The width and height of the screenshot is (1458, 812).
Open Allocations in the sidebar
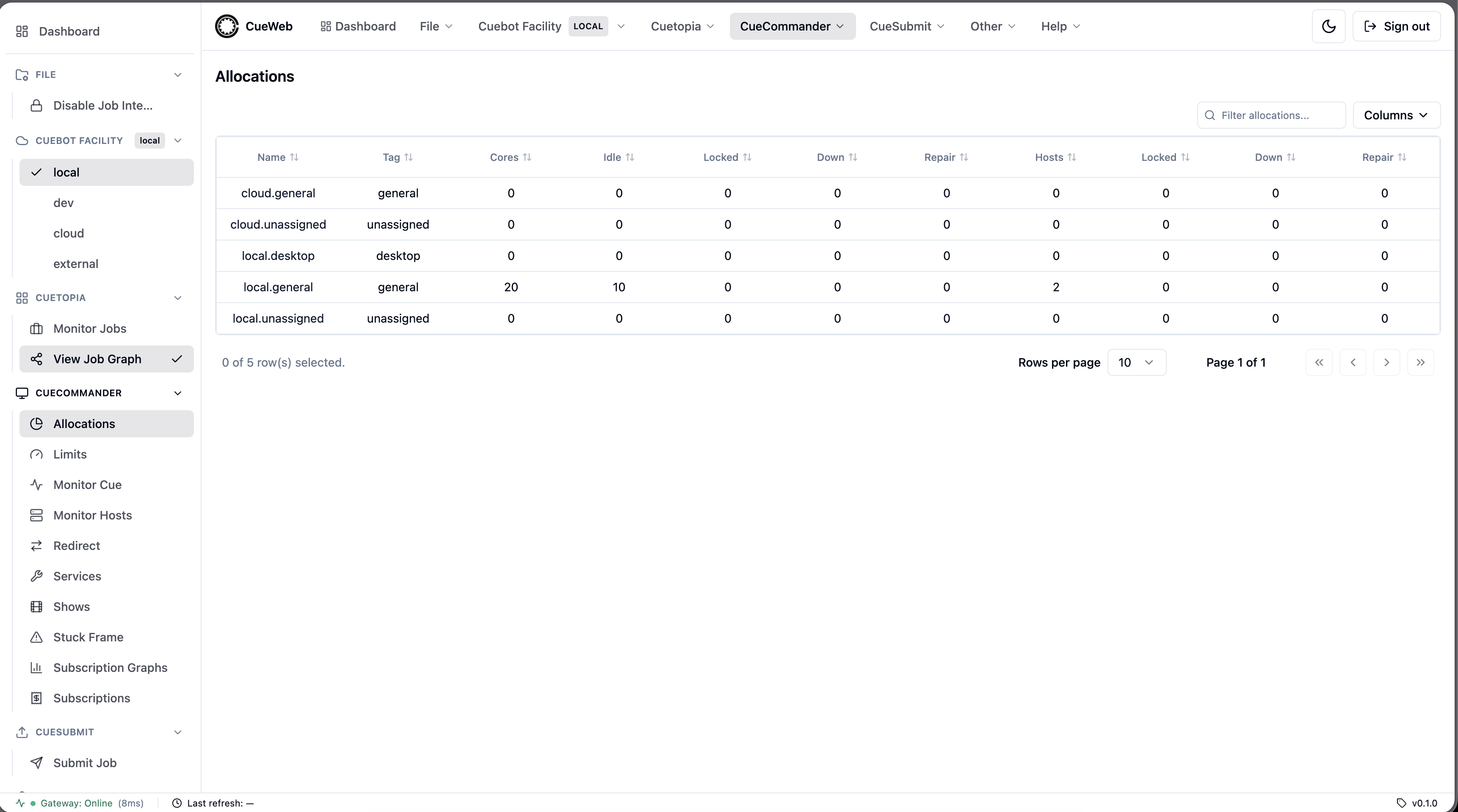coord(106,424)
